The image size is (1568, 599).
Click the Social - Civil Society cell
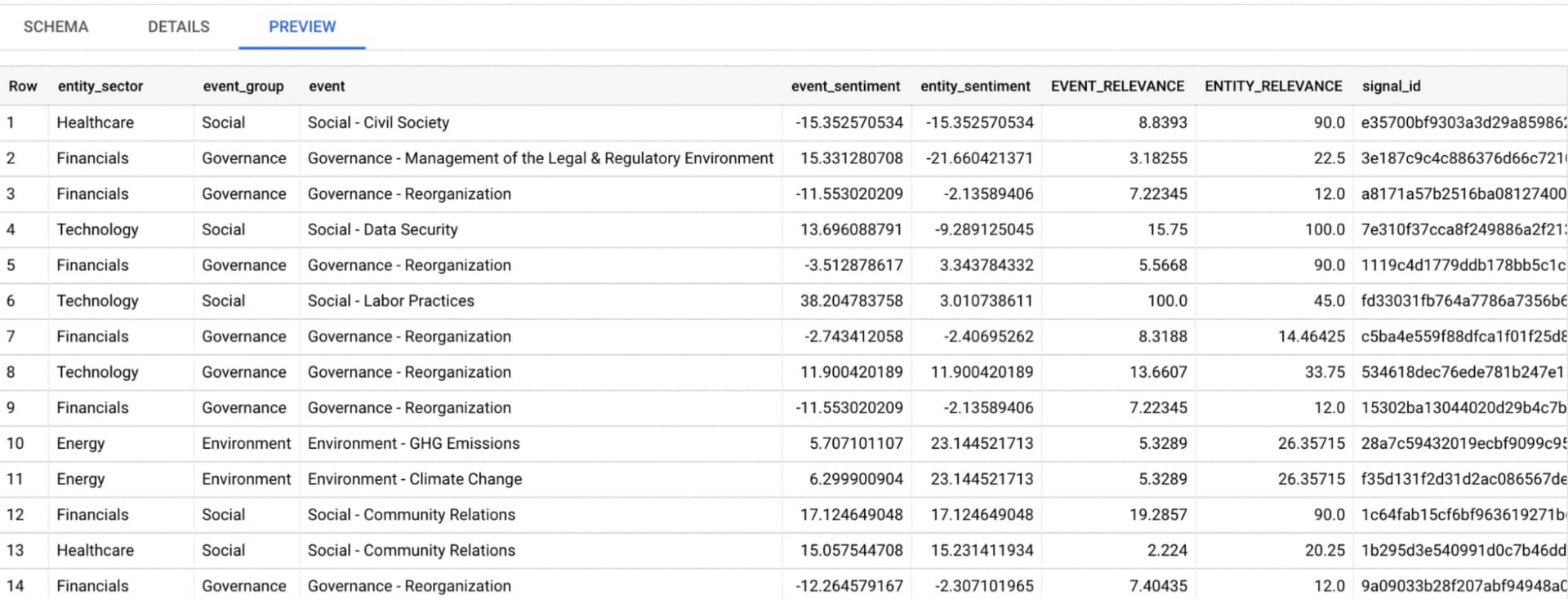point(378,122)
